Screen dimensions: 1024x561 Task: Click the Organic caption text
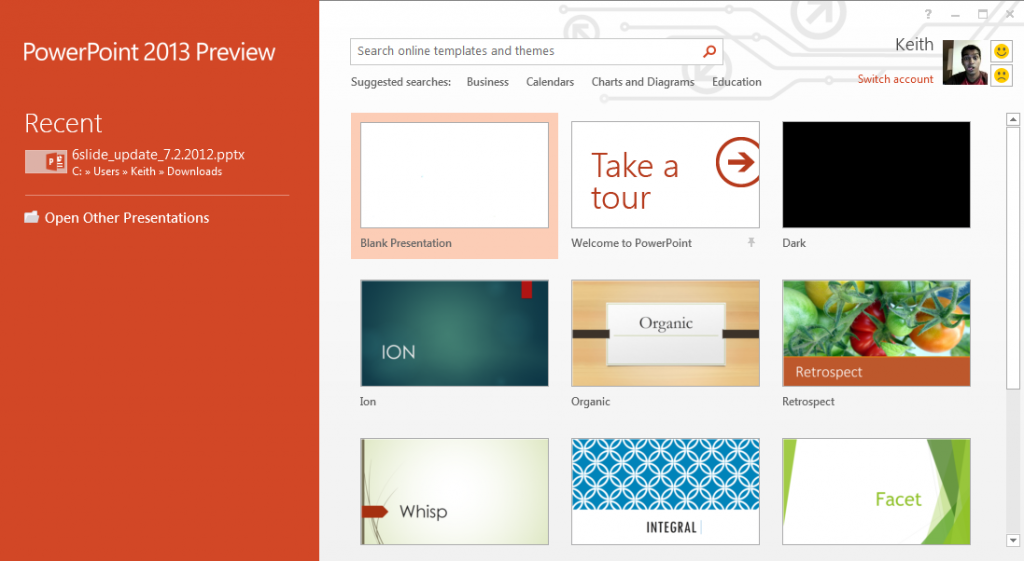coord(590,402)
